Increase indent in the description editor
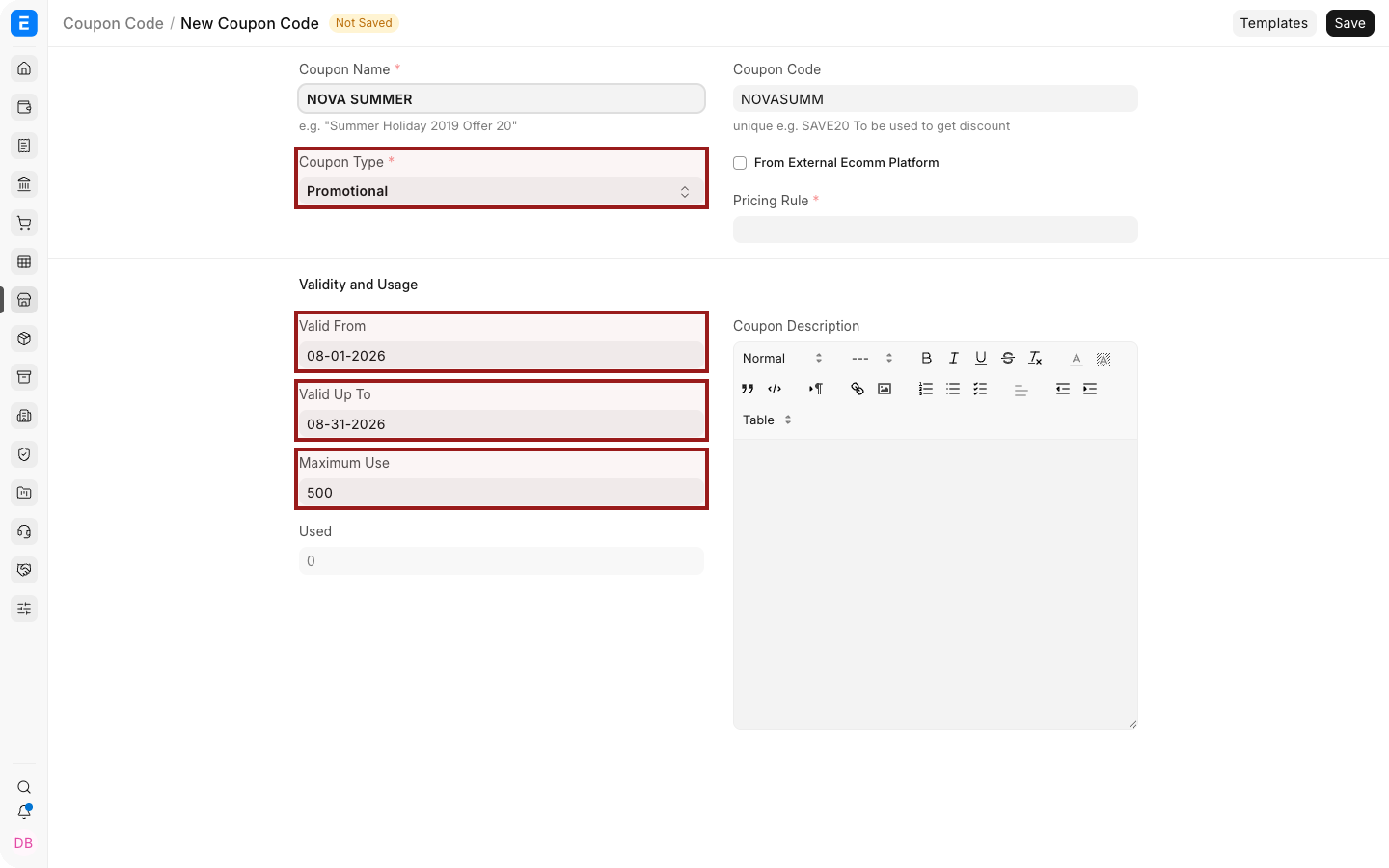 1090,389
